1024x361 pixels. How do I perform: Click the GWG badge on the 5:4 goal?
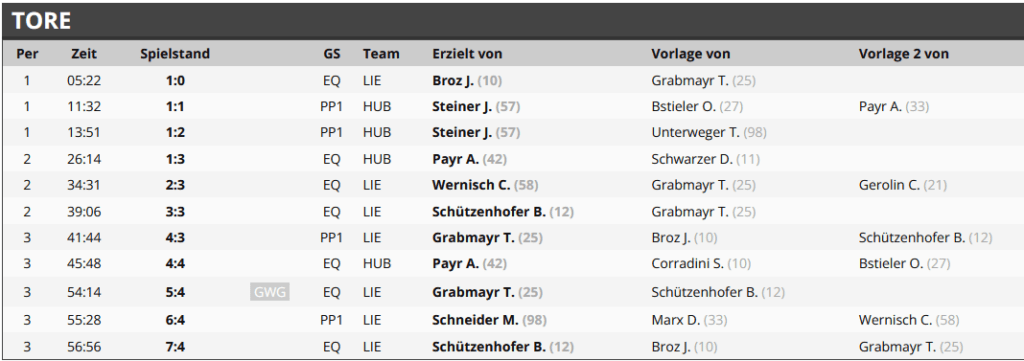(270, 292)
